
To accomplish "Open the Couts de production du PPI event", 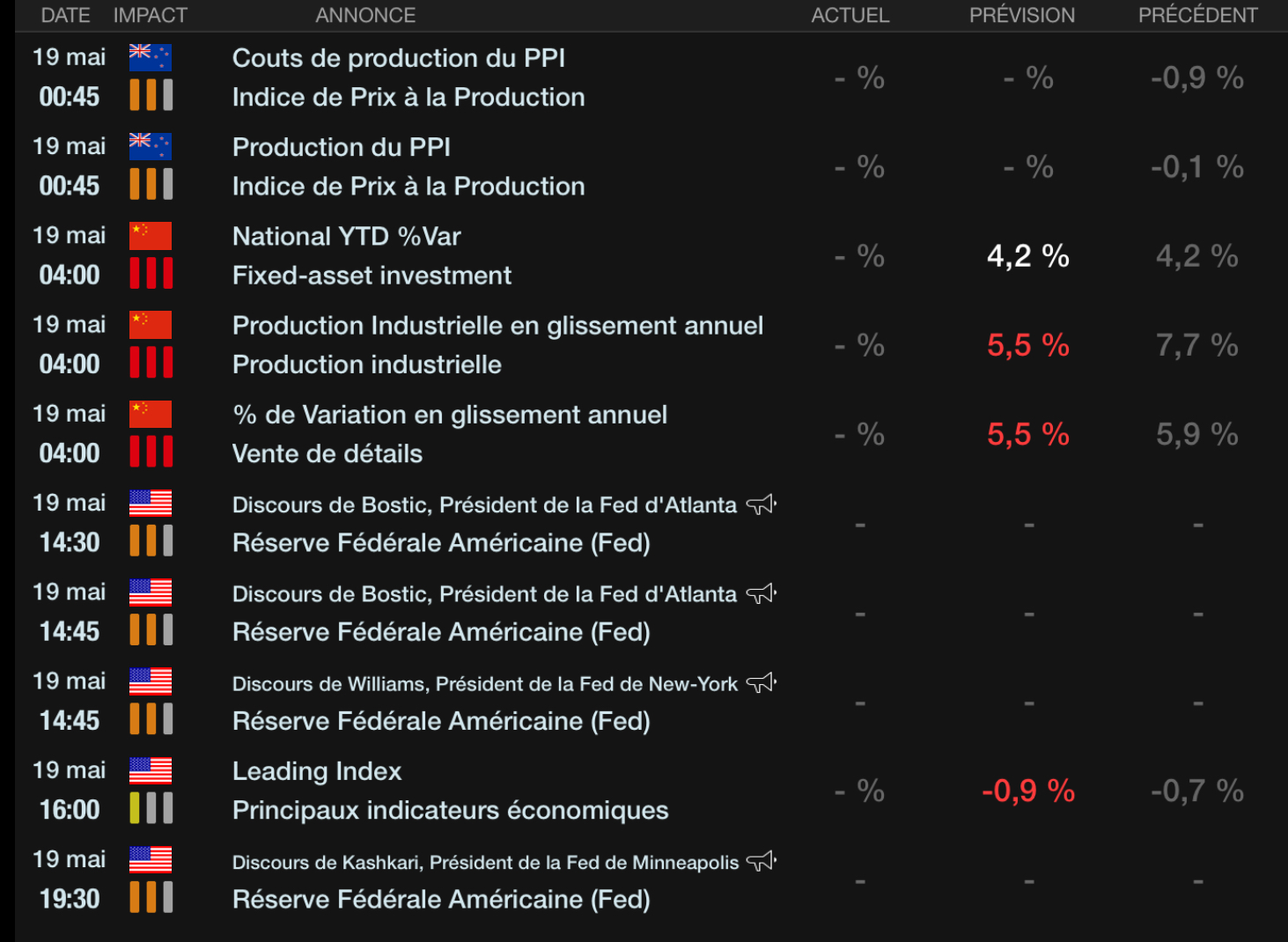I will pos(398,58).
